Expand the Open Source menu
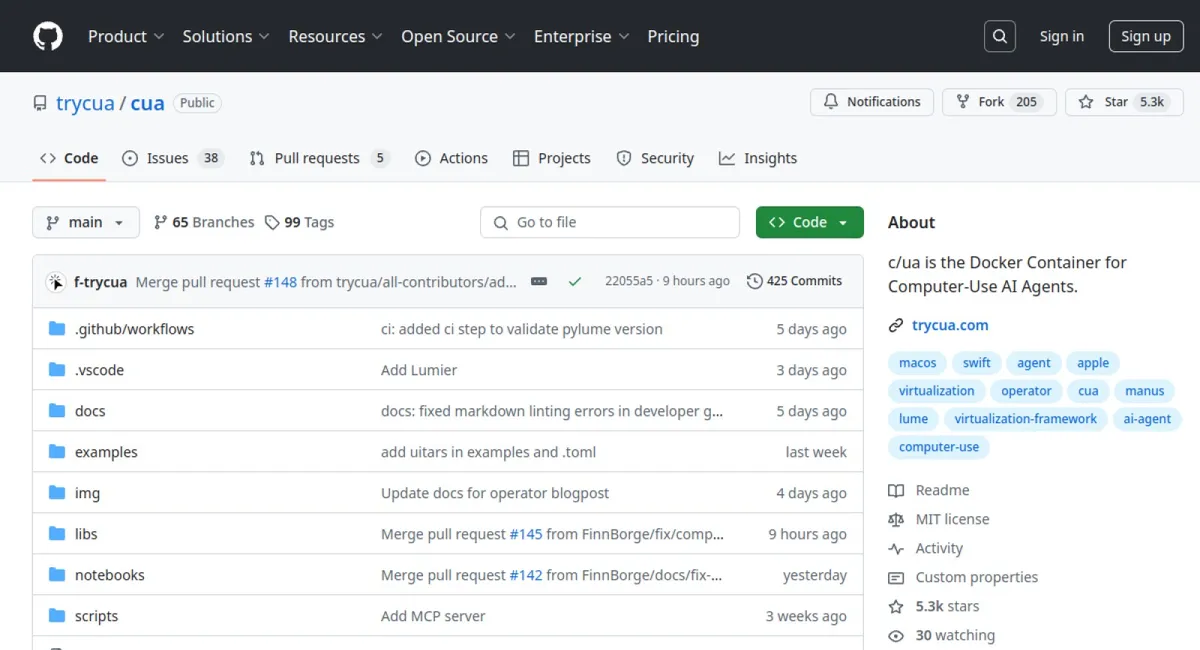Viewport: 1200px width, 650px height. coord(459,36)
